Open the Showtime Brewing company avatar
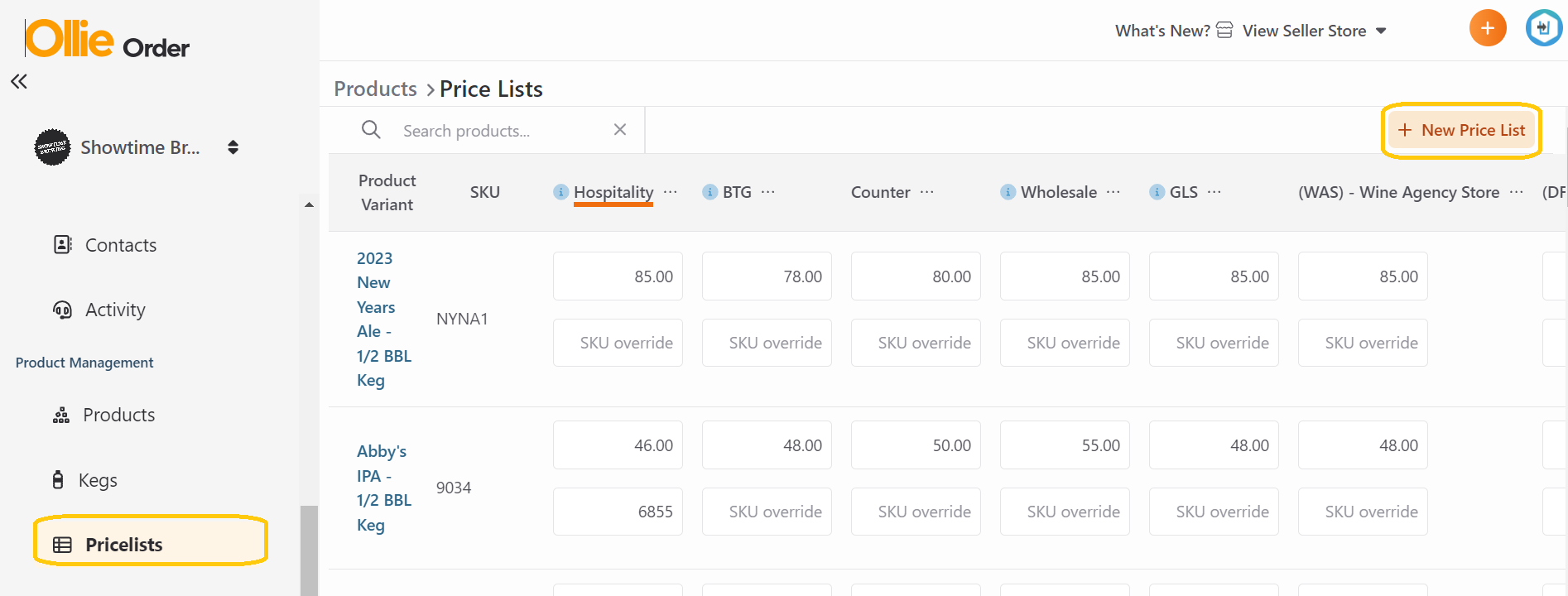Screen dimensions: 1568x596 (52, 147)
